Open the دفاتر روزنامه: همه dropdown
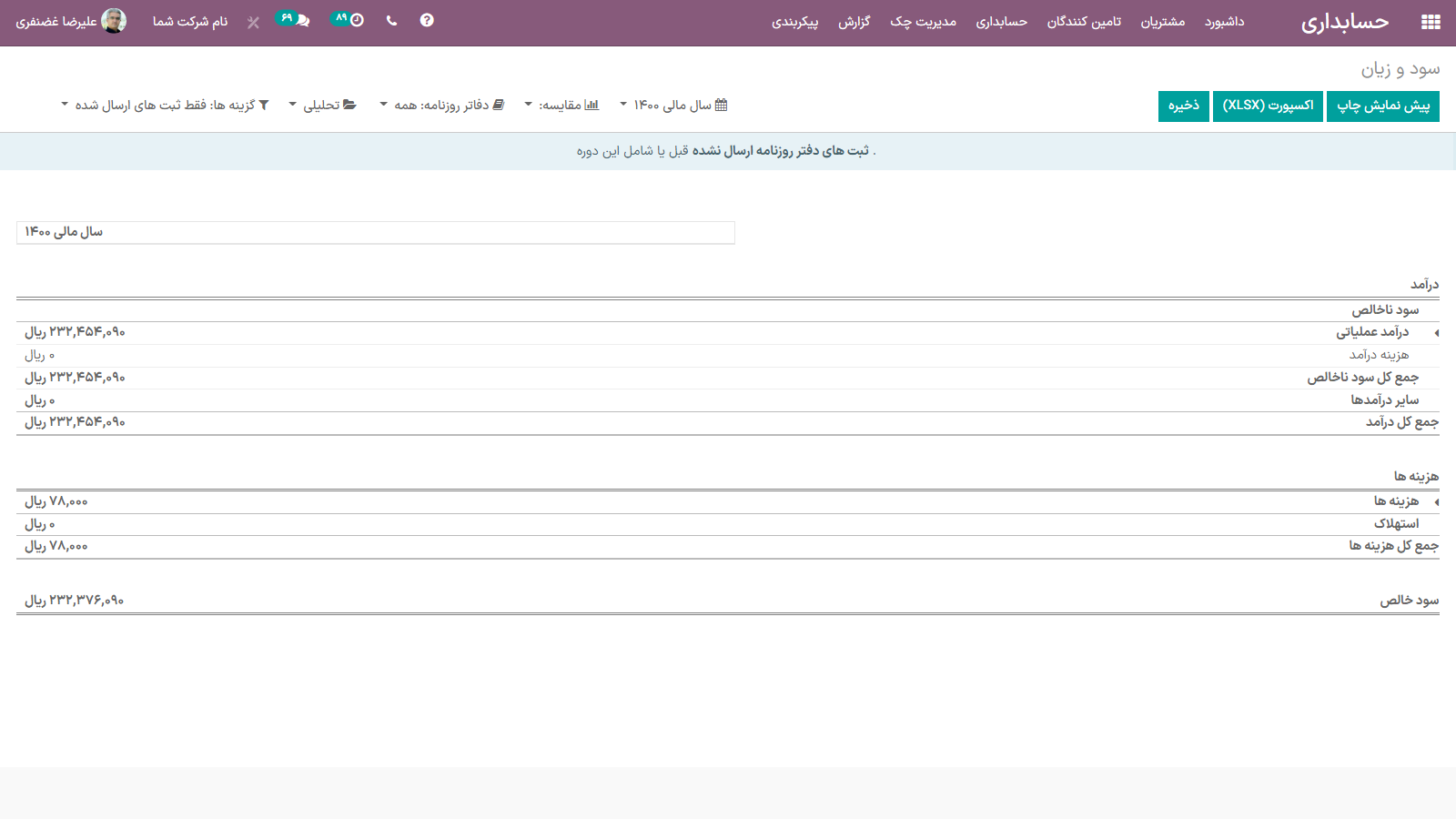Screen dimensions: 1456x819 [441, 105]
